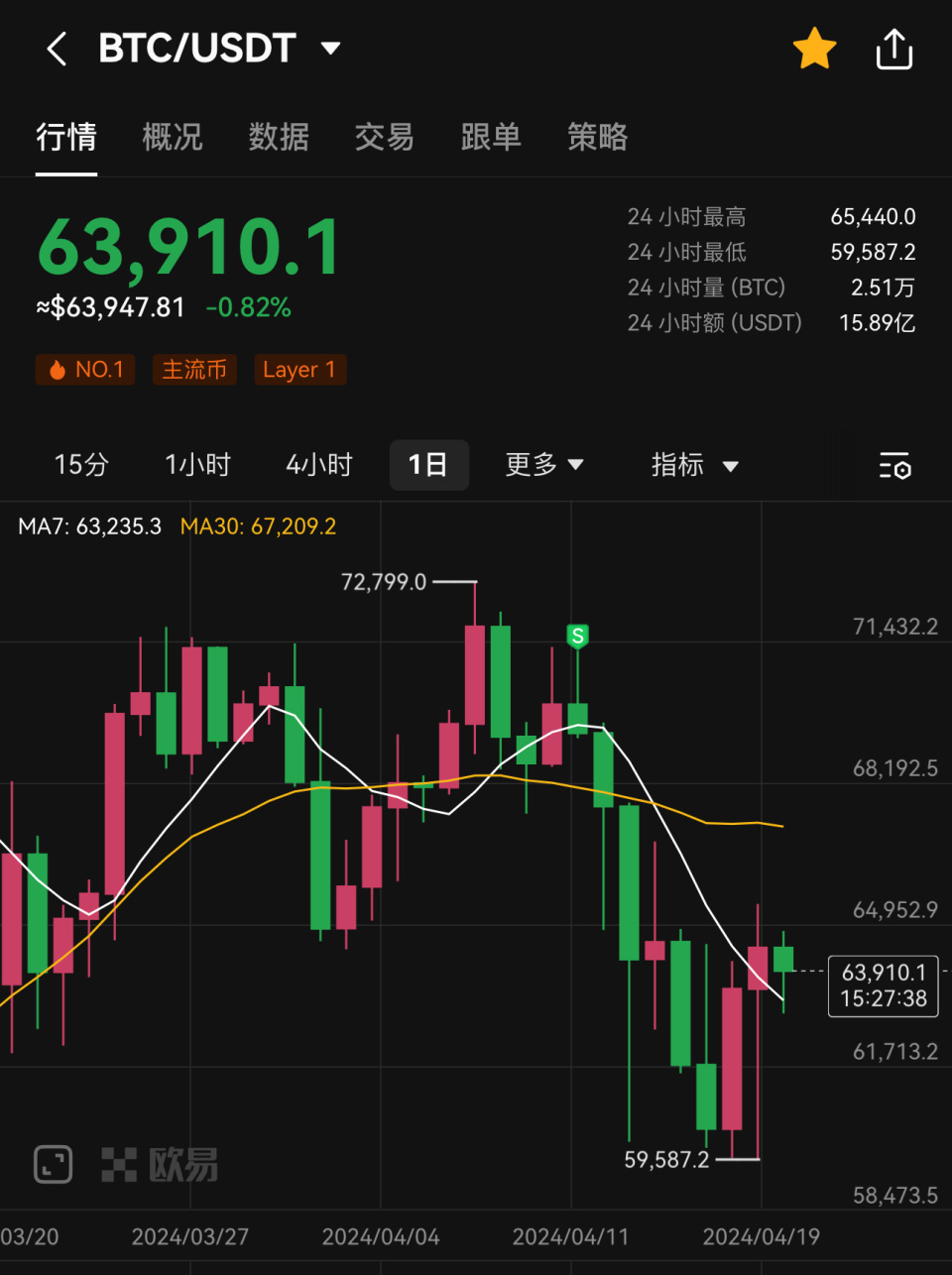Switch to the 交易 tab

click(384, 138)
